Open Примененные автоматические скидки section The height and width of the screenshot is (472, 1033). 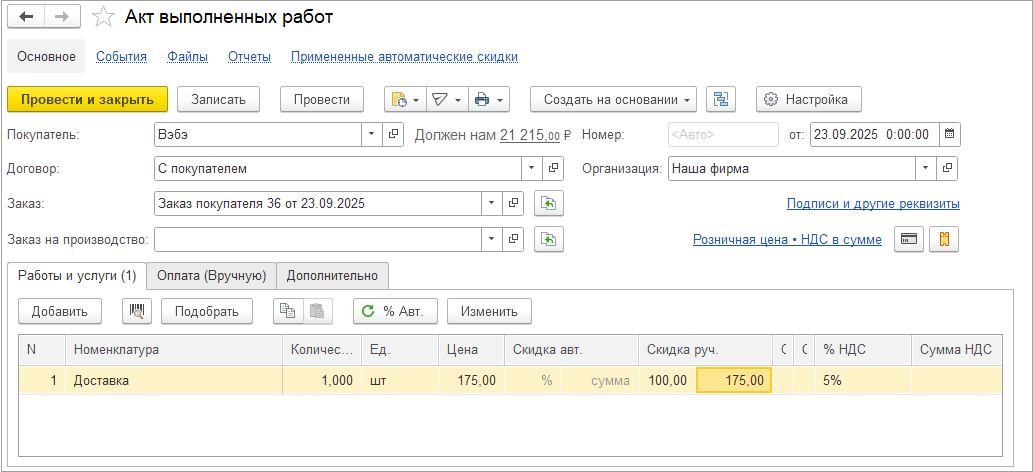[x=405, y=57]
